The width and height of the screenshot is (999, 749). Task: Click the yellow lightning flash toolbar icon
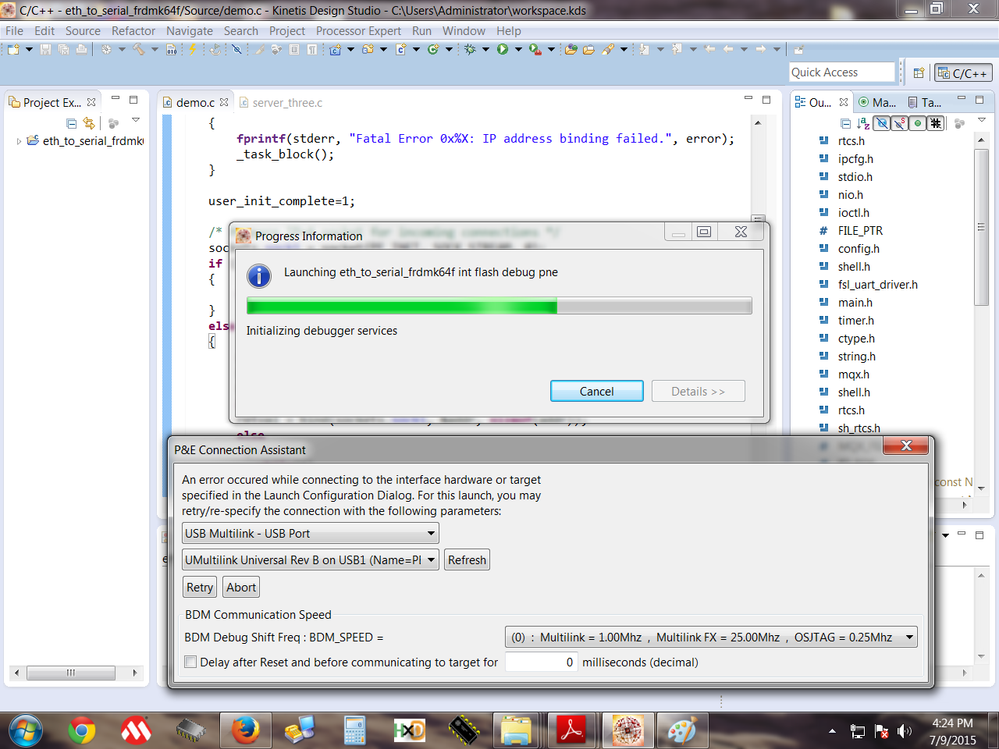pyautogui.click(x=192, y=49)
